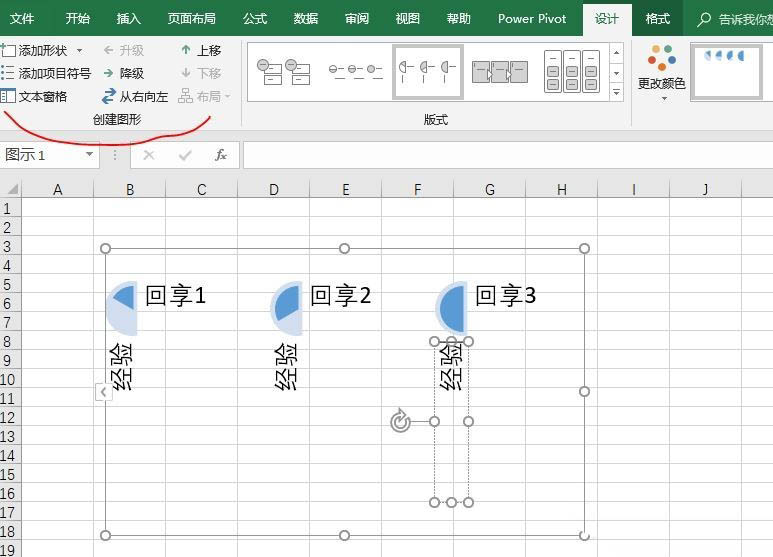Select column E header

(x=346, y=189)
